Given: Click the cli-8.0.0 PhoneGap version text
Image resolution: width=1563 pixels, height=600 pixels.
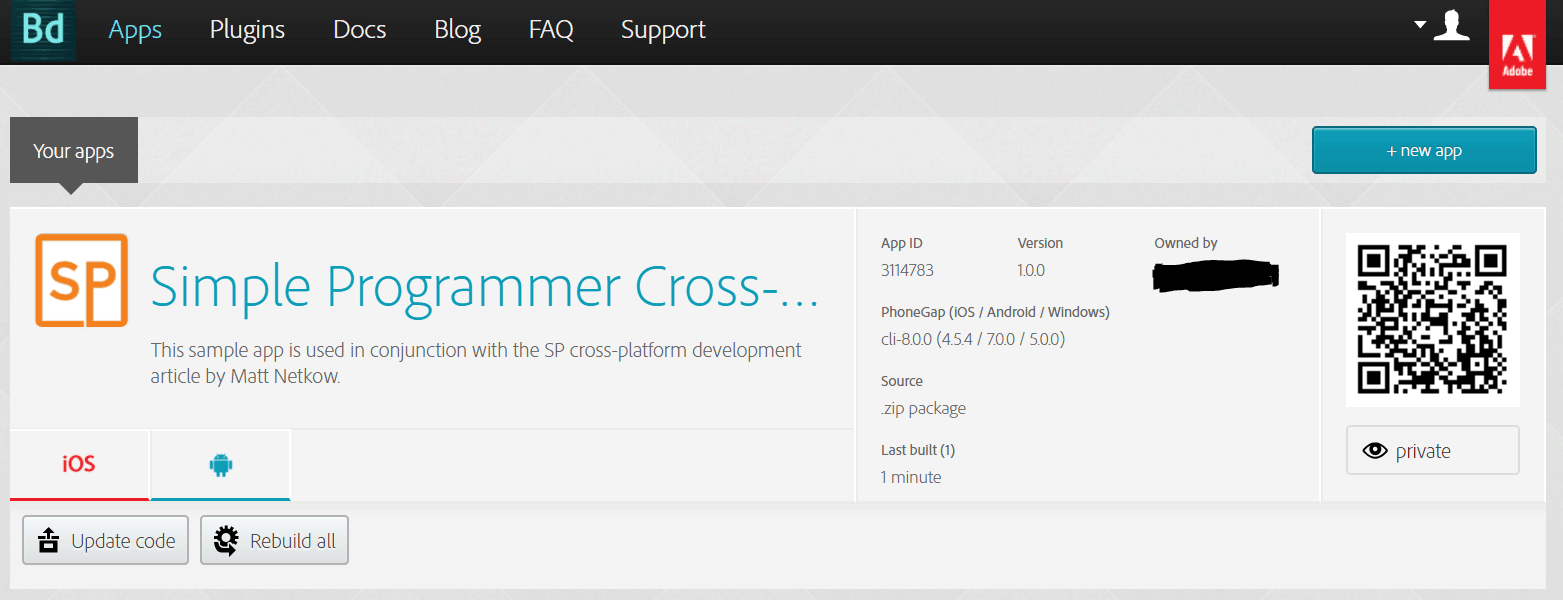Looking at the screenshot, I should pyautogui.click(x=973, y=339).
